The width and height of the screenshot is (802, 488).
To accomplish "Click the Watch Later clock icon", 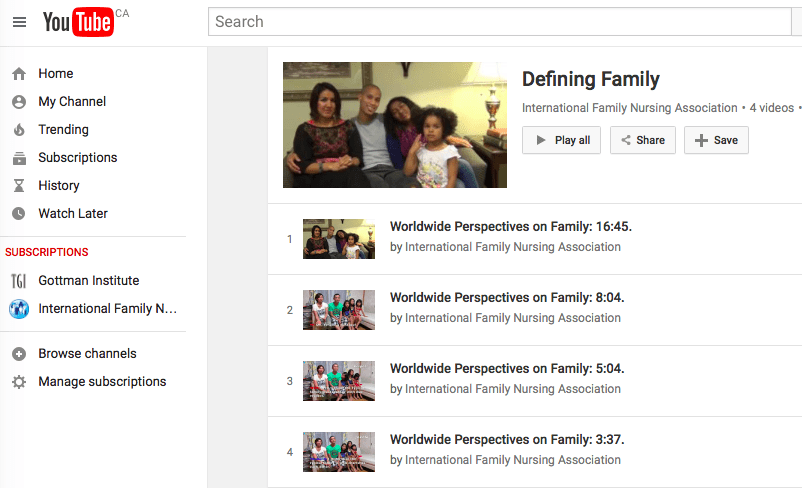I will click(19, 214).
